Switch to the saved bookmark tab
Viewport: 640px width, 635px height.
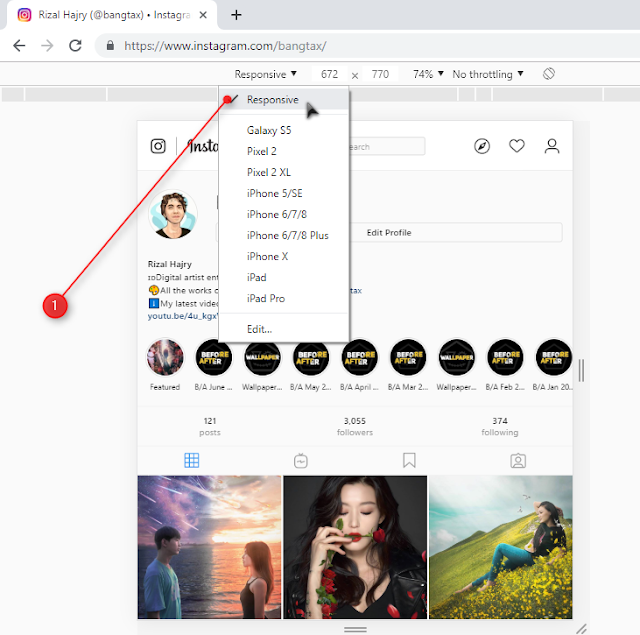pyautogui.click(x=409, y=460)
